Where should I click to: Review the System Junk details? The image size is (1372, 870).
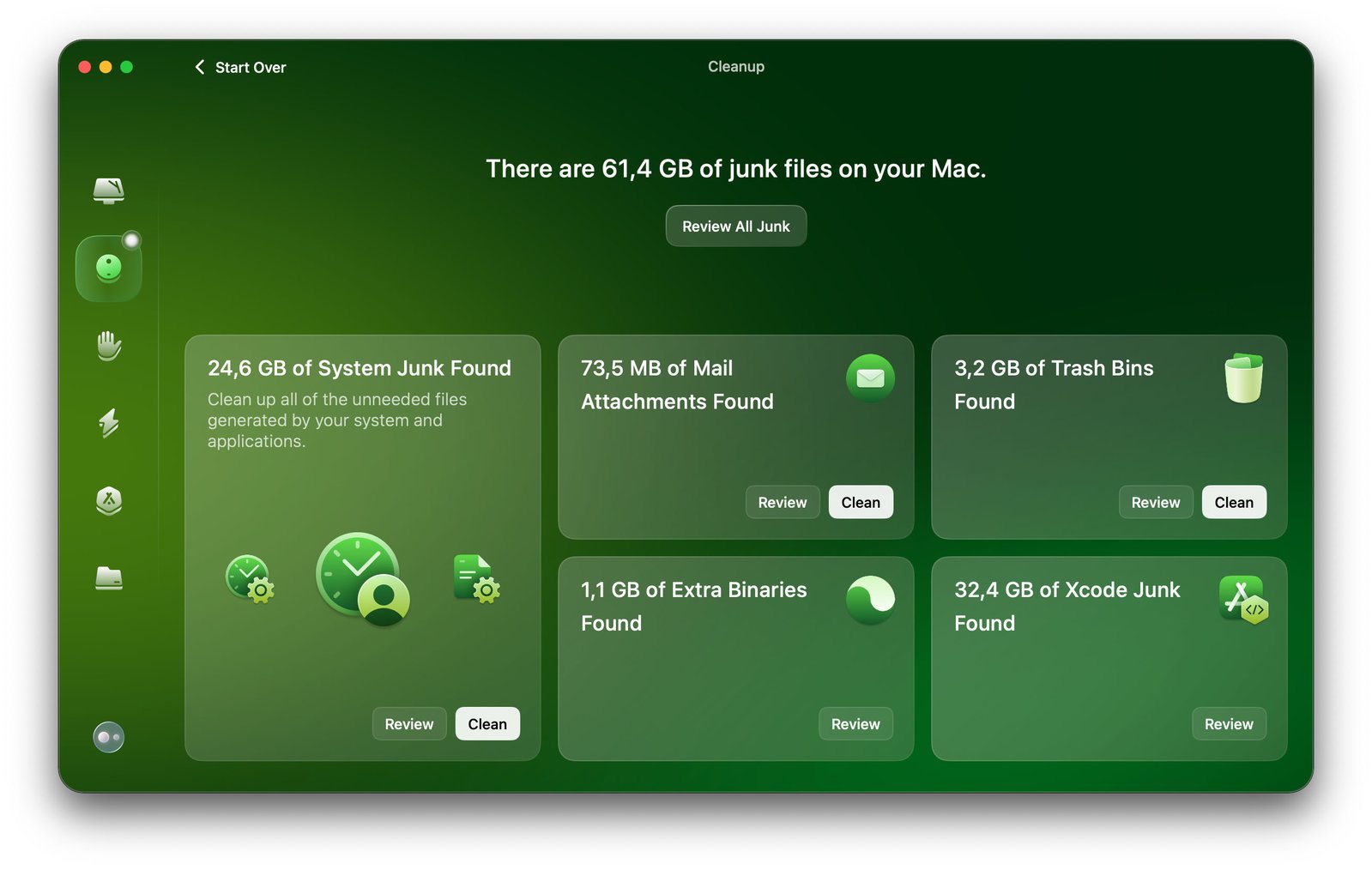tap(409, 724)
